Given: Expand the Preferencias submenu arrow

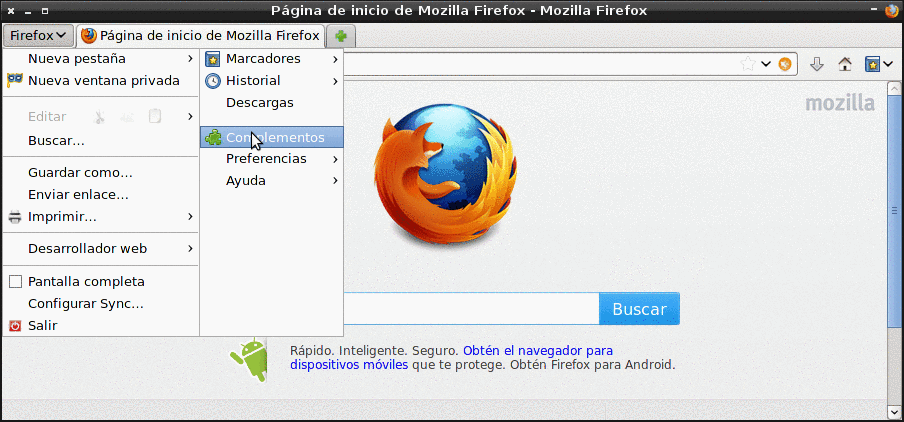Looking at the screenshot, I should (x=335, y=159).
